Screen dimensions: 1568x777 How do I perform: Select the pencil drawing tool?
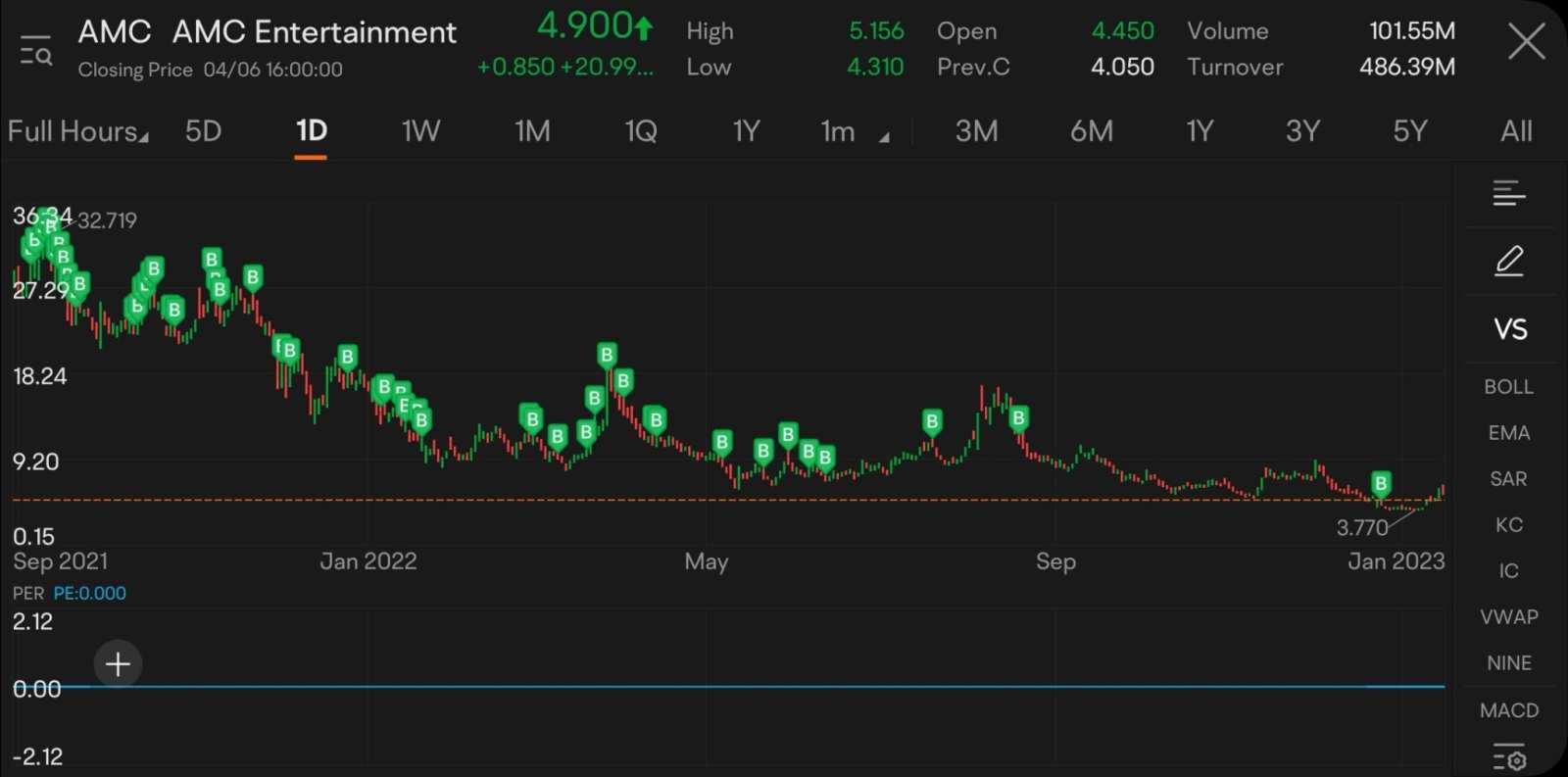[1509, 261]
